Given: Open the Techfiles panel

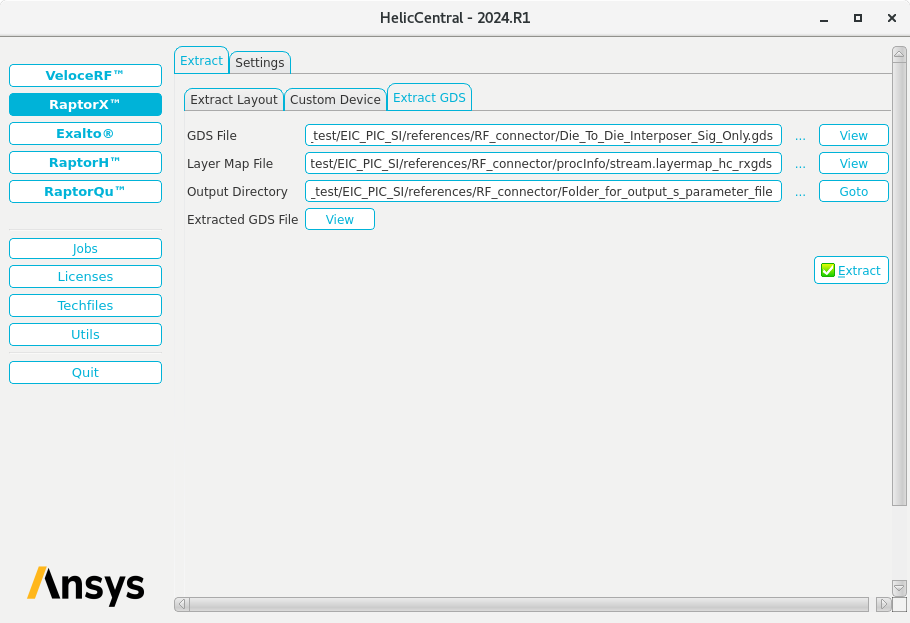Looking at the screenshot, I should coord(85,305).
